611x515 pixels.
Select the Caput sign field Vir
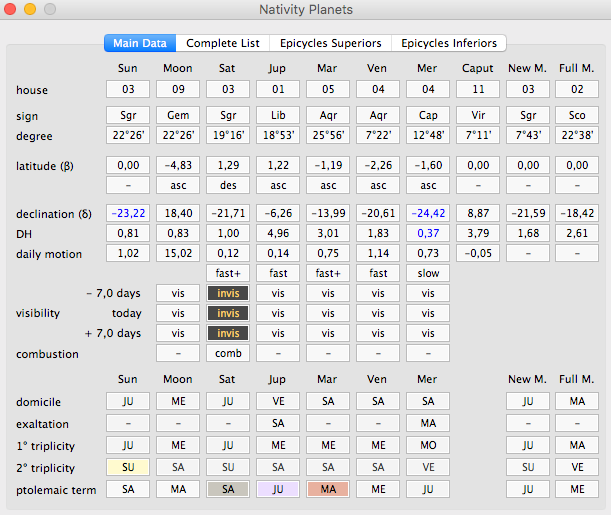[478, 115]
